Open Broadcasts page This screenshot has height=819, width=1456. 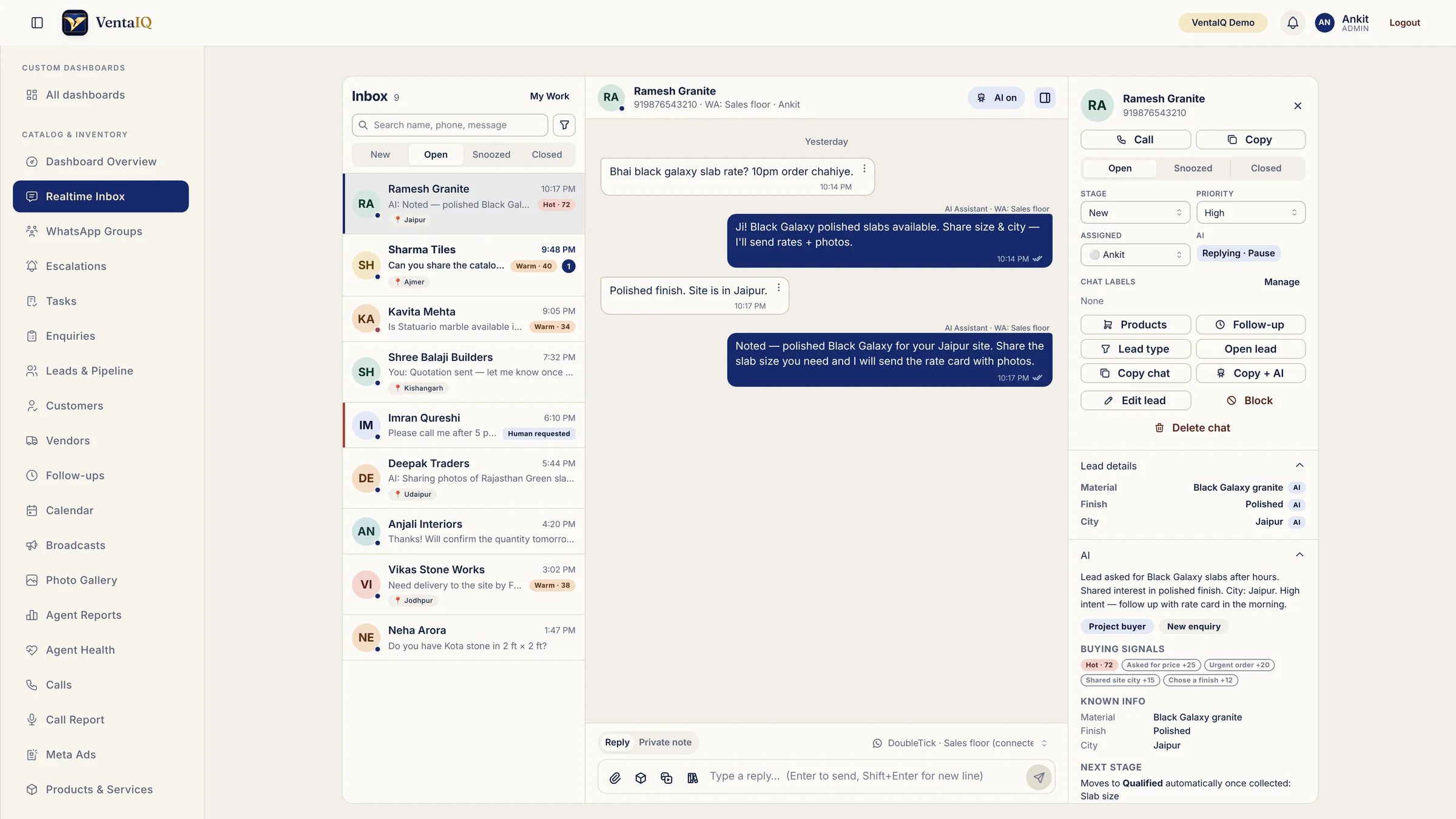(101, 545)
